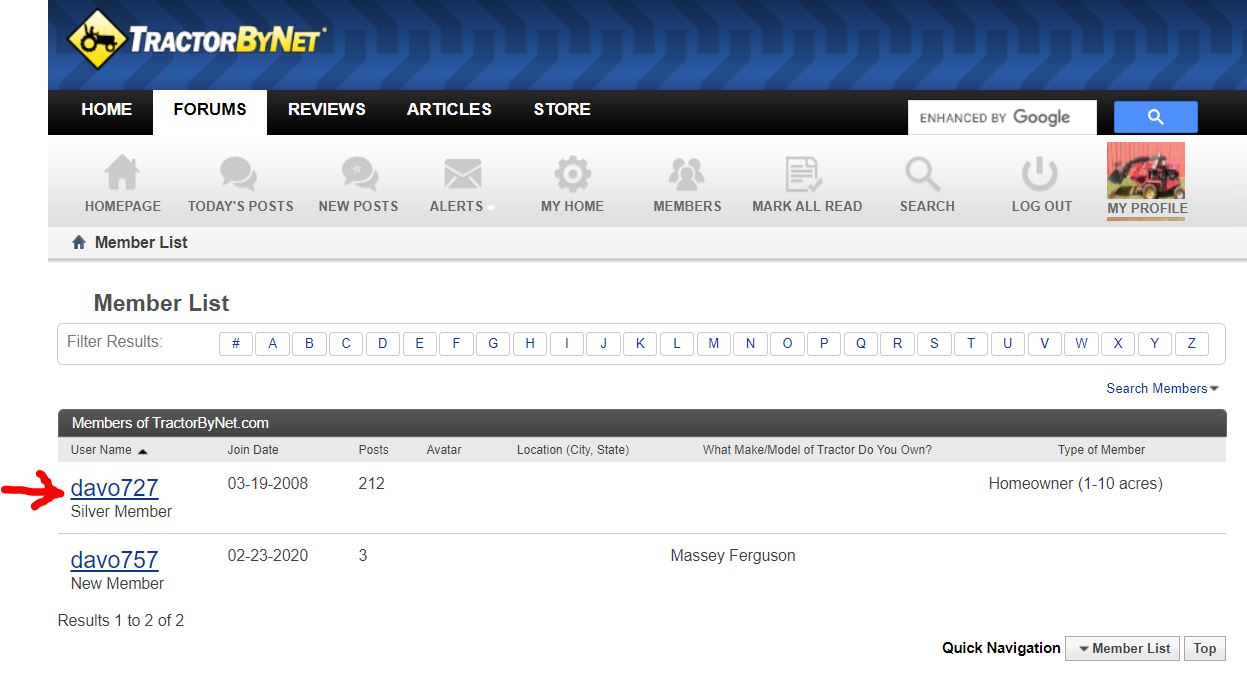1247x675 pixels.
Task: Open the Store nav tab
Action: [562, 110]
